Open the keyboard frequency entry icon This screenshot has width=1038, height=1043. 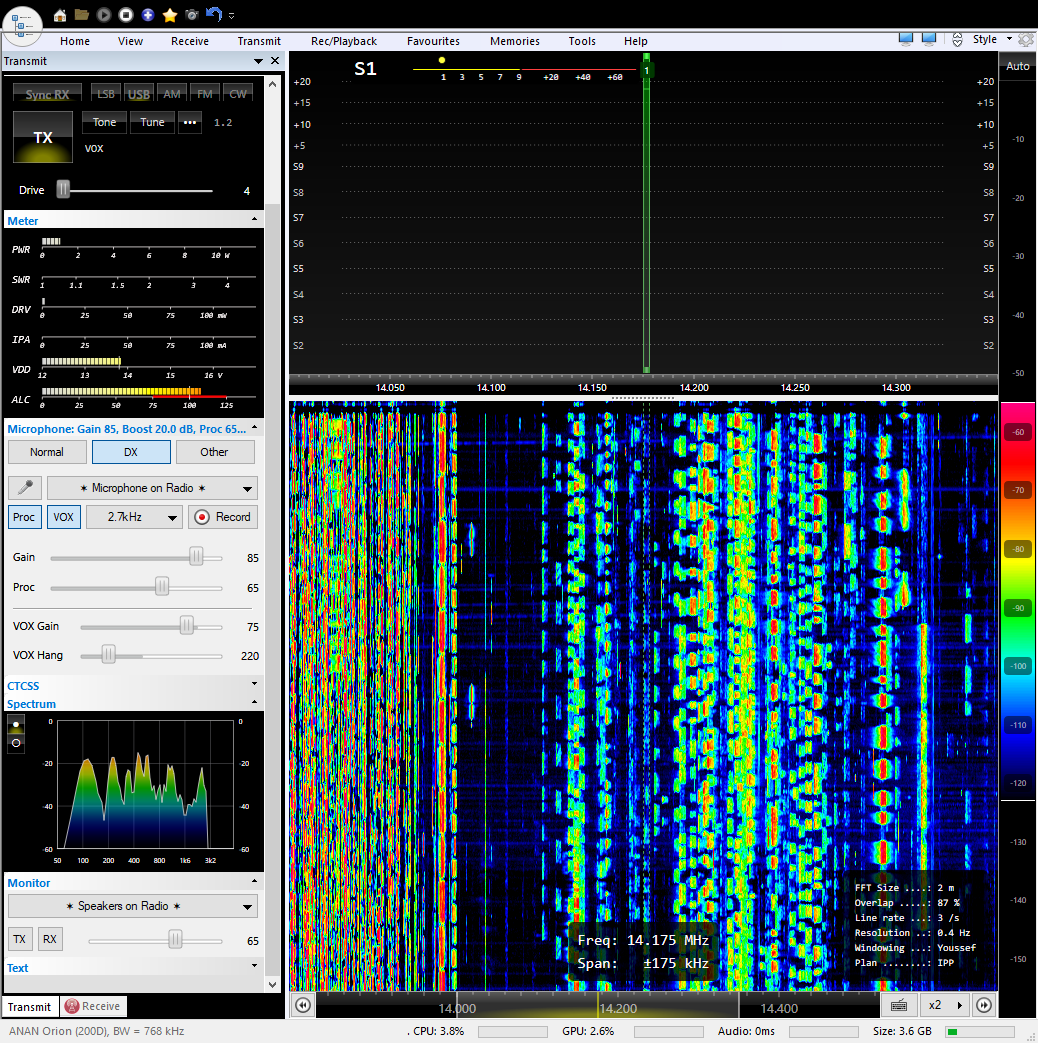pos(899,1005)
